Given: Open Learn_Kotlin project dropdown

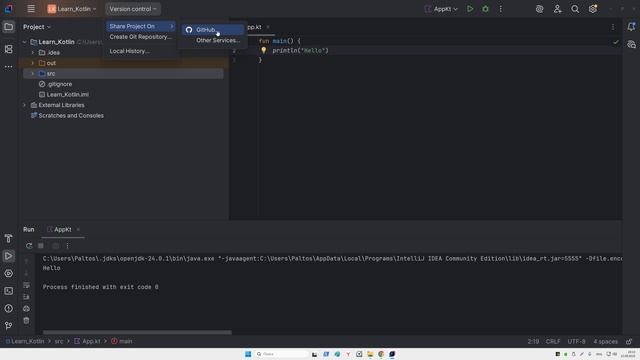Looking at the screenshot, I should 72,9.
